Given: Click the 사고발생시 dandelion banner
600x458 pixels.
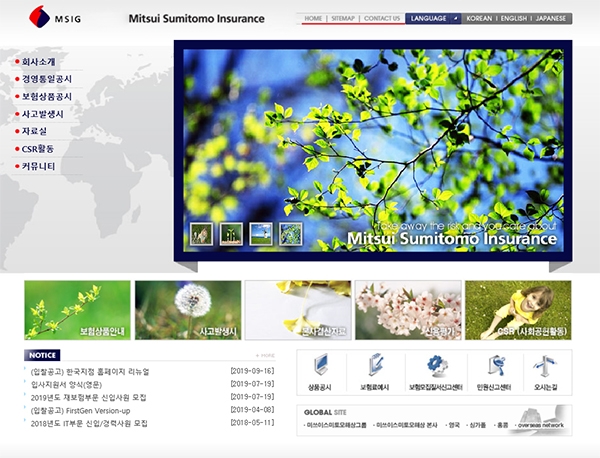Looking at the screenshot, I should (x=188, y=310).
